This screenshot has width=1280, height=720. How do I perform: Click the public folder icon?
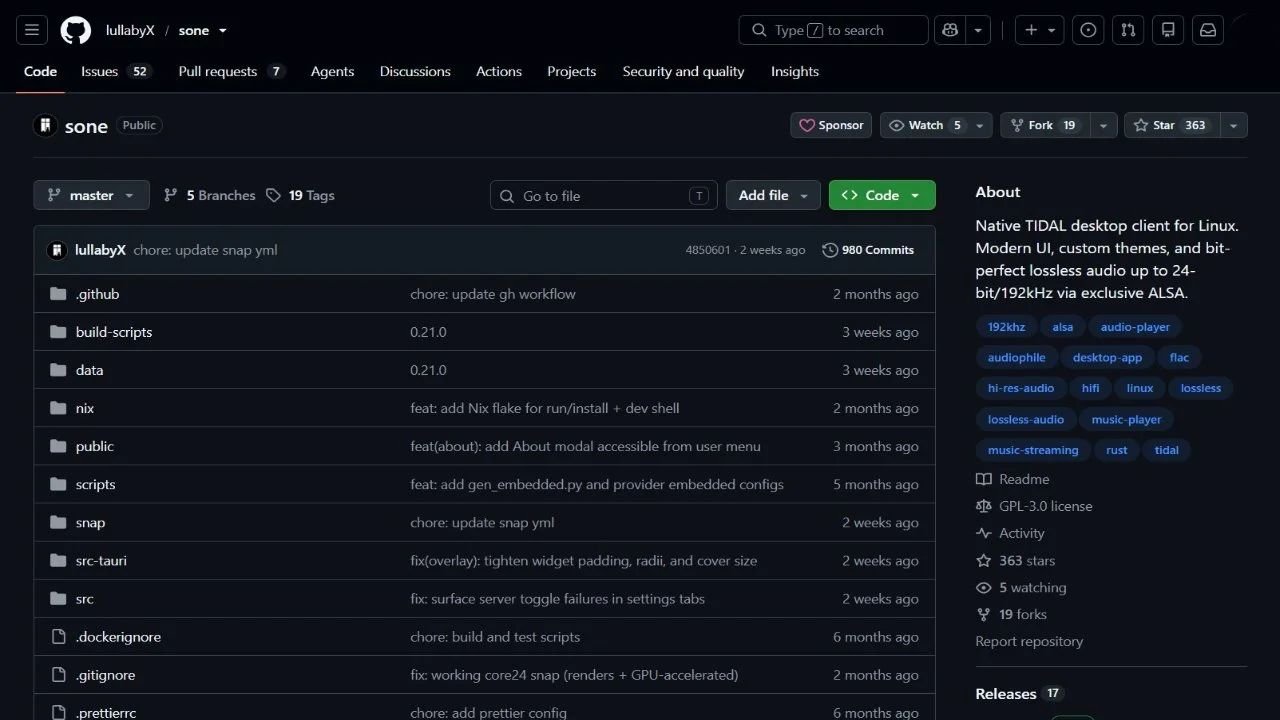pyautogui.click(x=58, y=446)
